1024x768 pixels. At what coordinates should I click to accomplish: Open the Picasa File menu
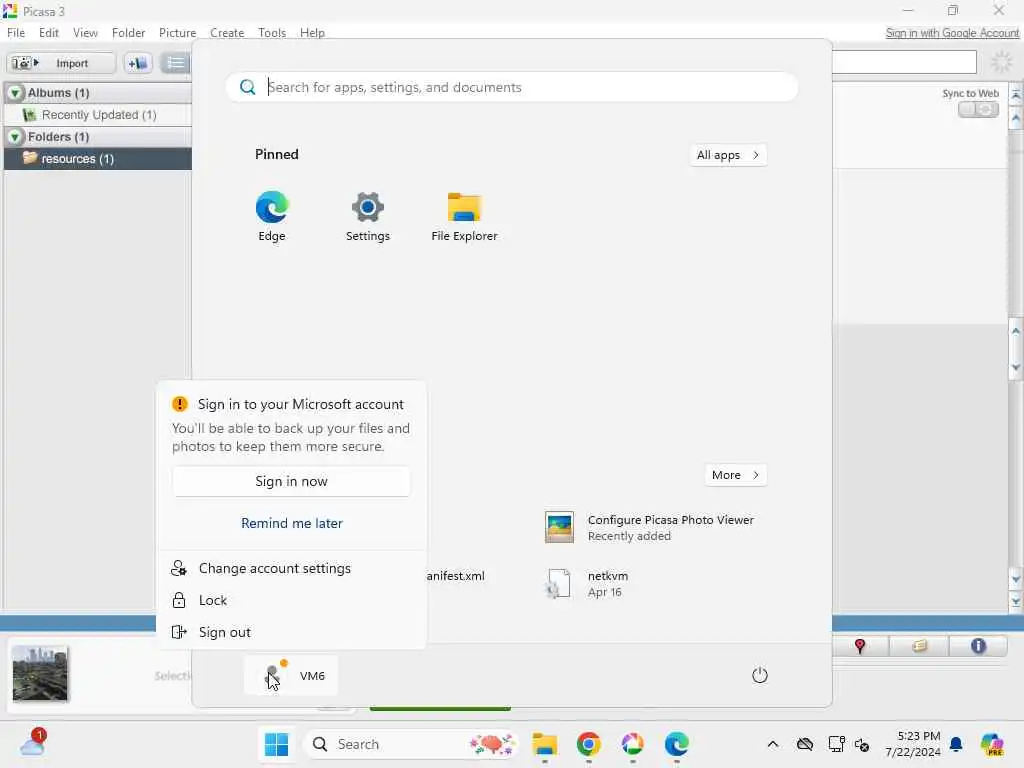pyautogui.click(x=16, y=33)
